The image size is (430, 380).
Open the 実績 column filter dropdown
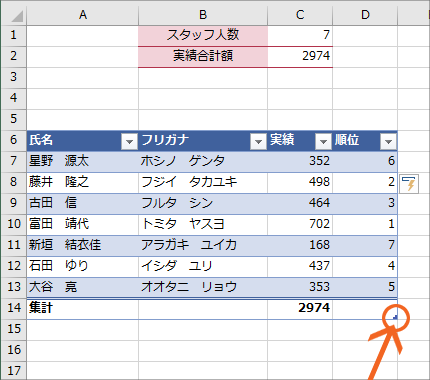tap(323, 142)
